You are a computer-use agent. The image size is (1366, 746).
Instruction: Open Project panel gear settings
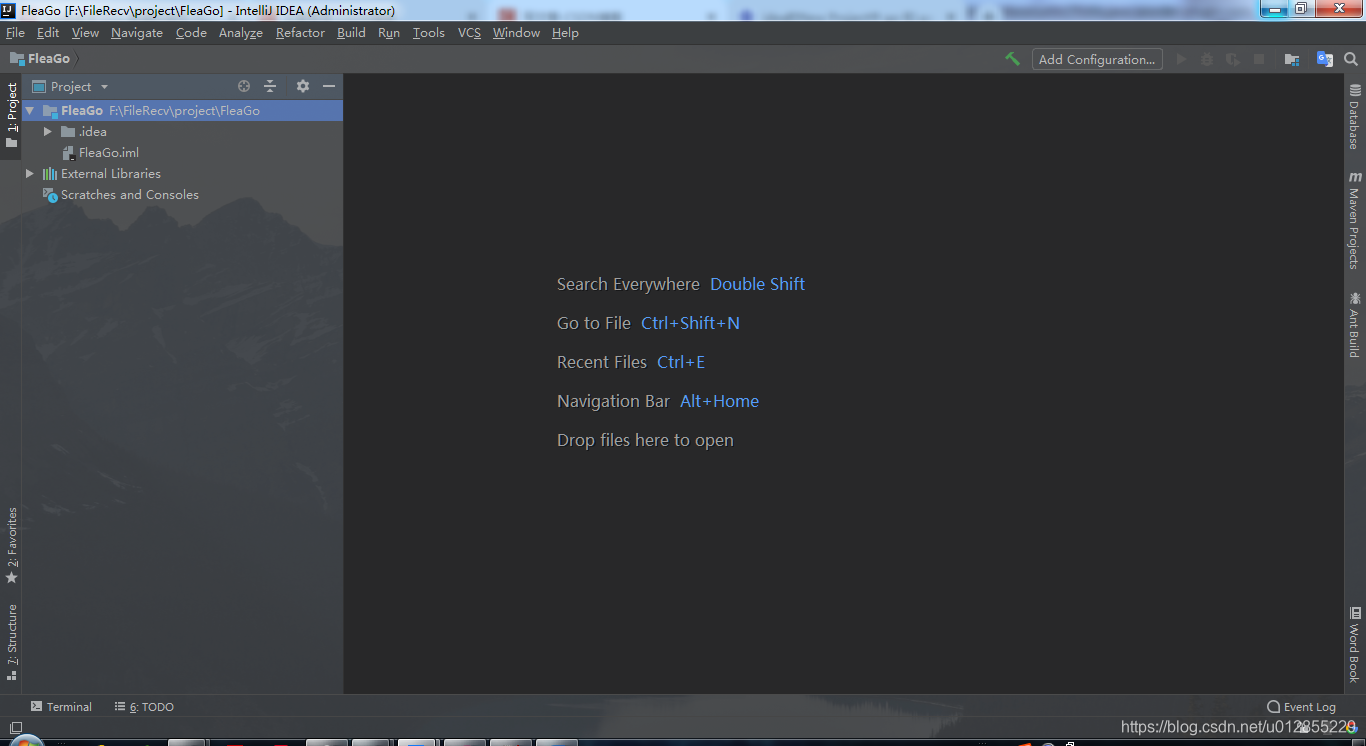pyautogui.click(x=303, y=86)
